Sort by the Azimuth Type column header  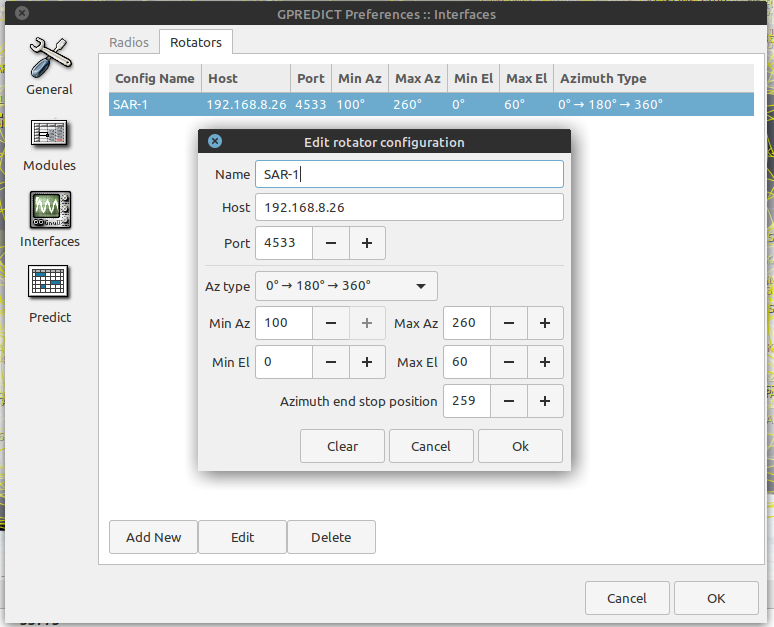654,78
